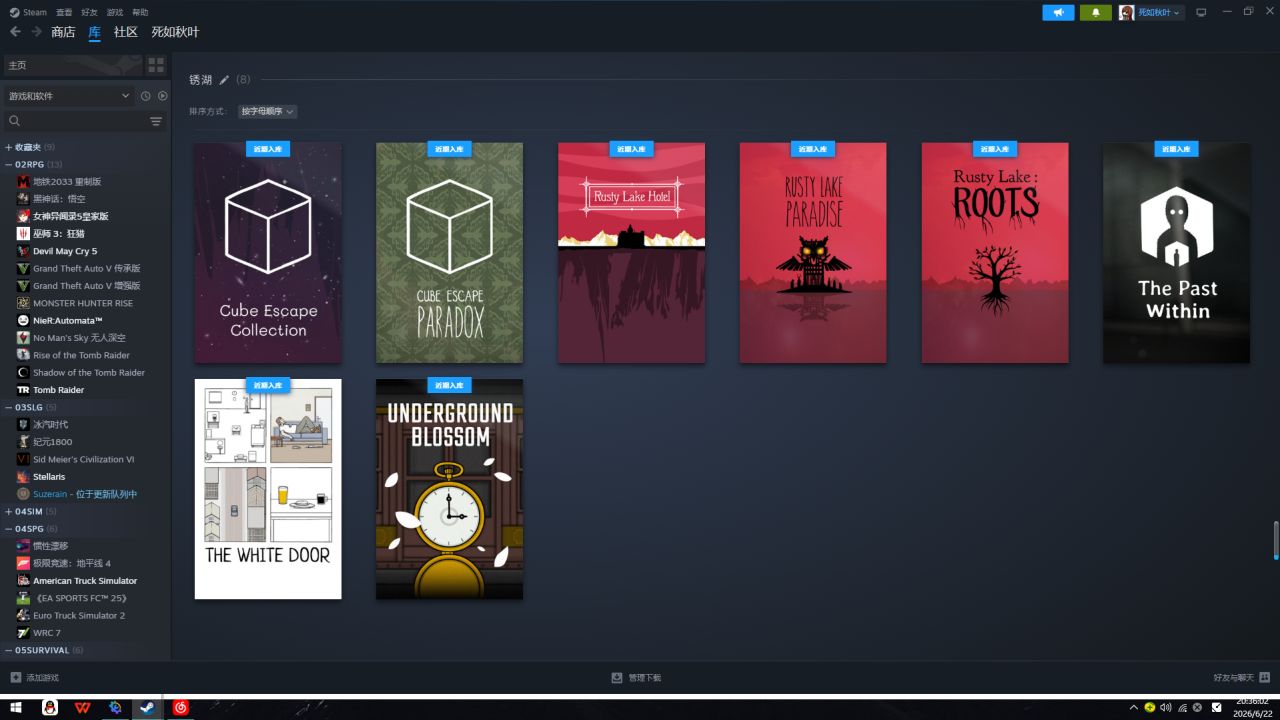Toggle the ready-to-play filter icon
This screenshot has width=1280, height=720.
162,96
